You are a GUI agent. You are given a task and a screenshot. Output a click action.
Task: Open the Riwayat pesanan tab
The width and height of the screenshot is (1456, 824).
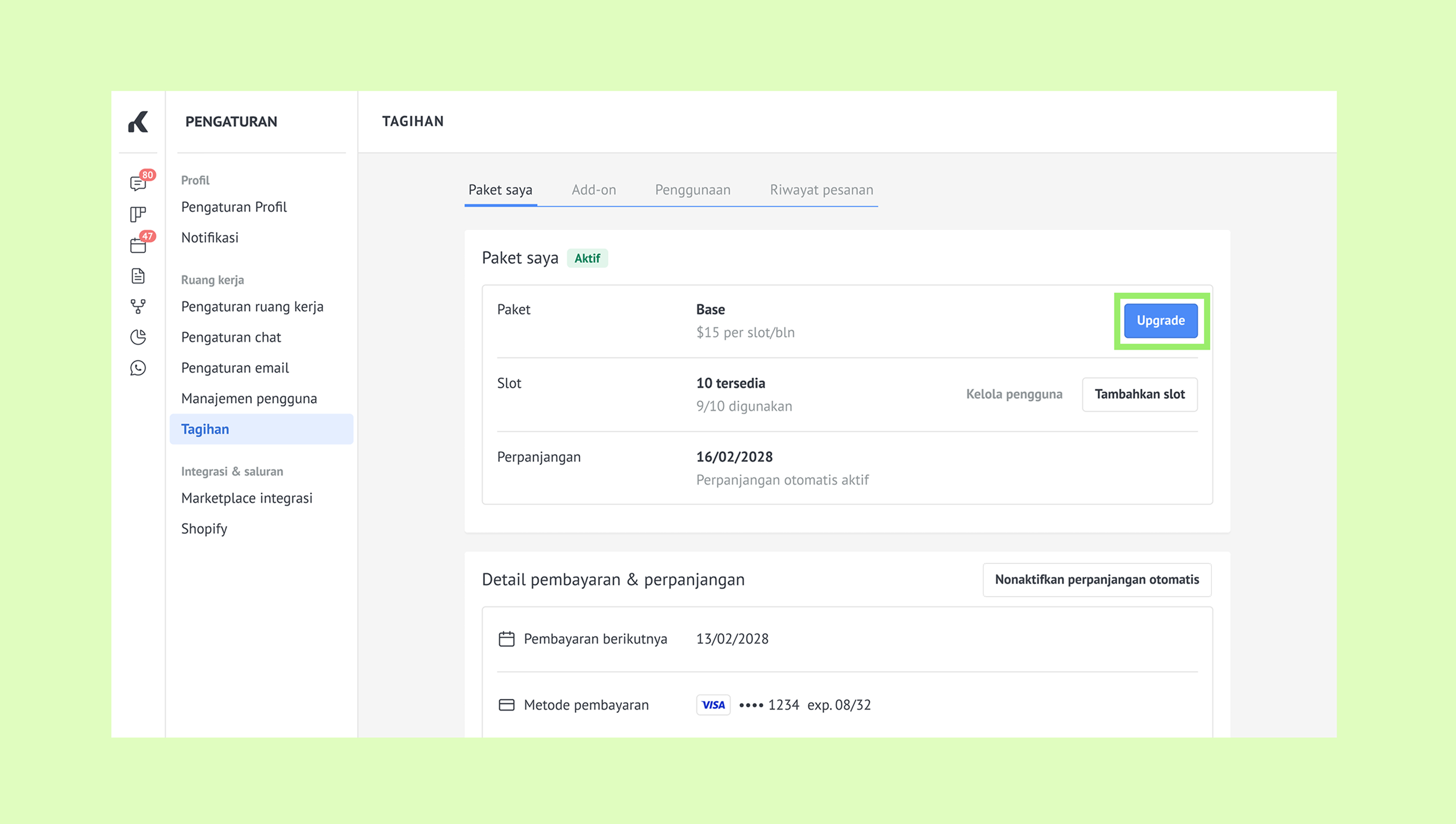pos(821,190)
